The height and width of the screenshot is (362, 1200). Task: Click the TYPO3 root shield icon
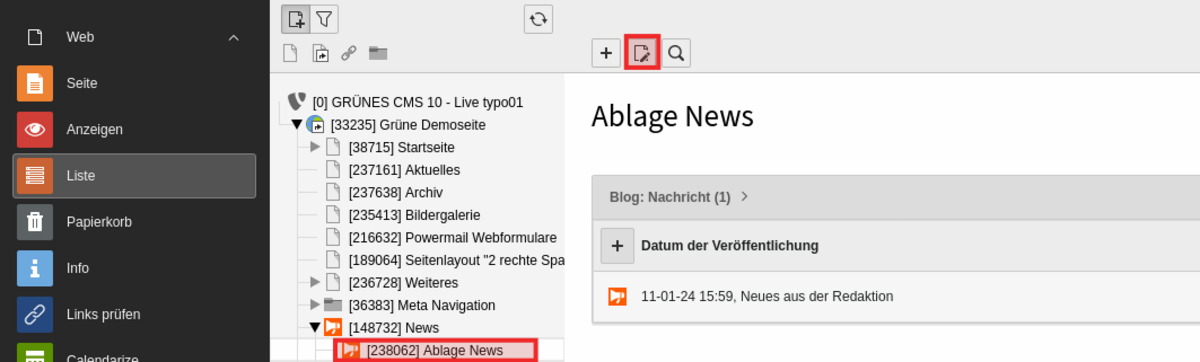coord(296,101)
